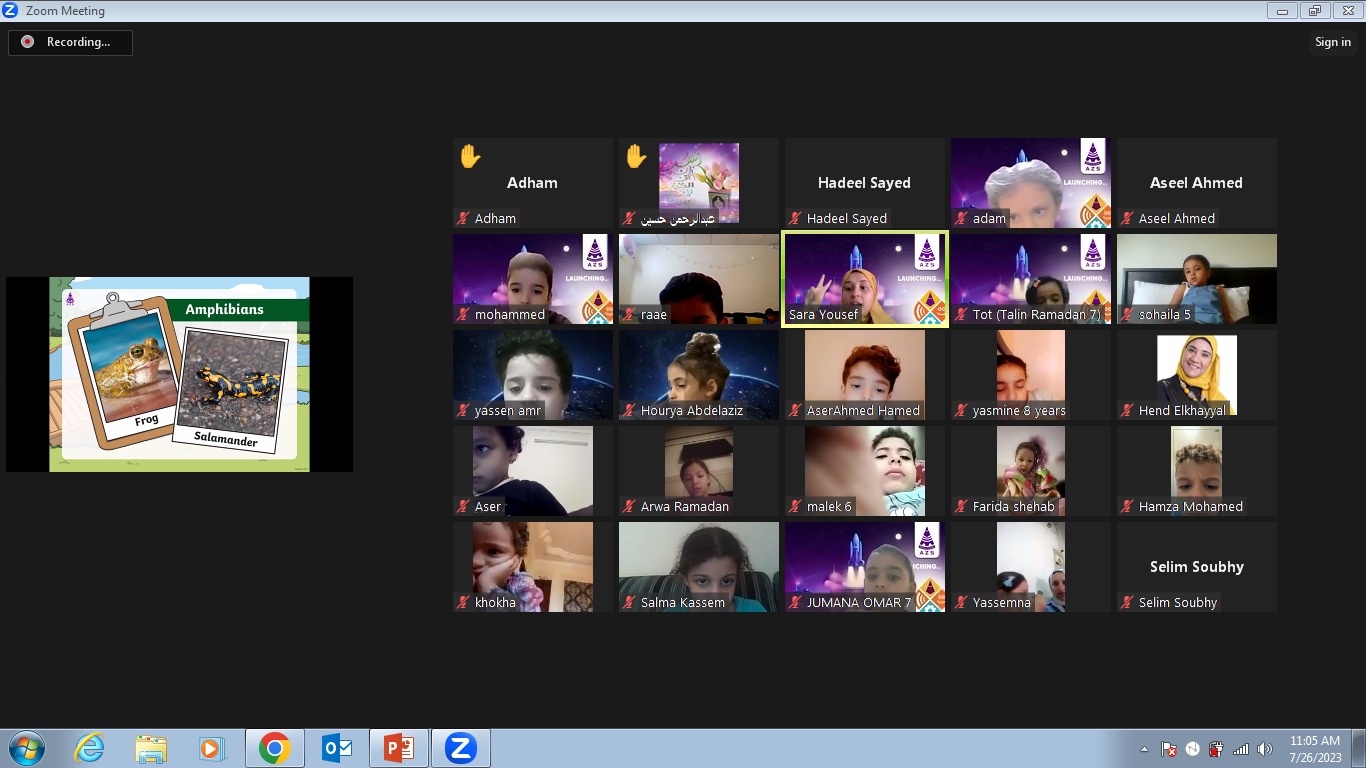Click the Sign in button
The height and width of the screenshot is (768, 1366).
(x=1332, y=42)
